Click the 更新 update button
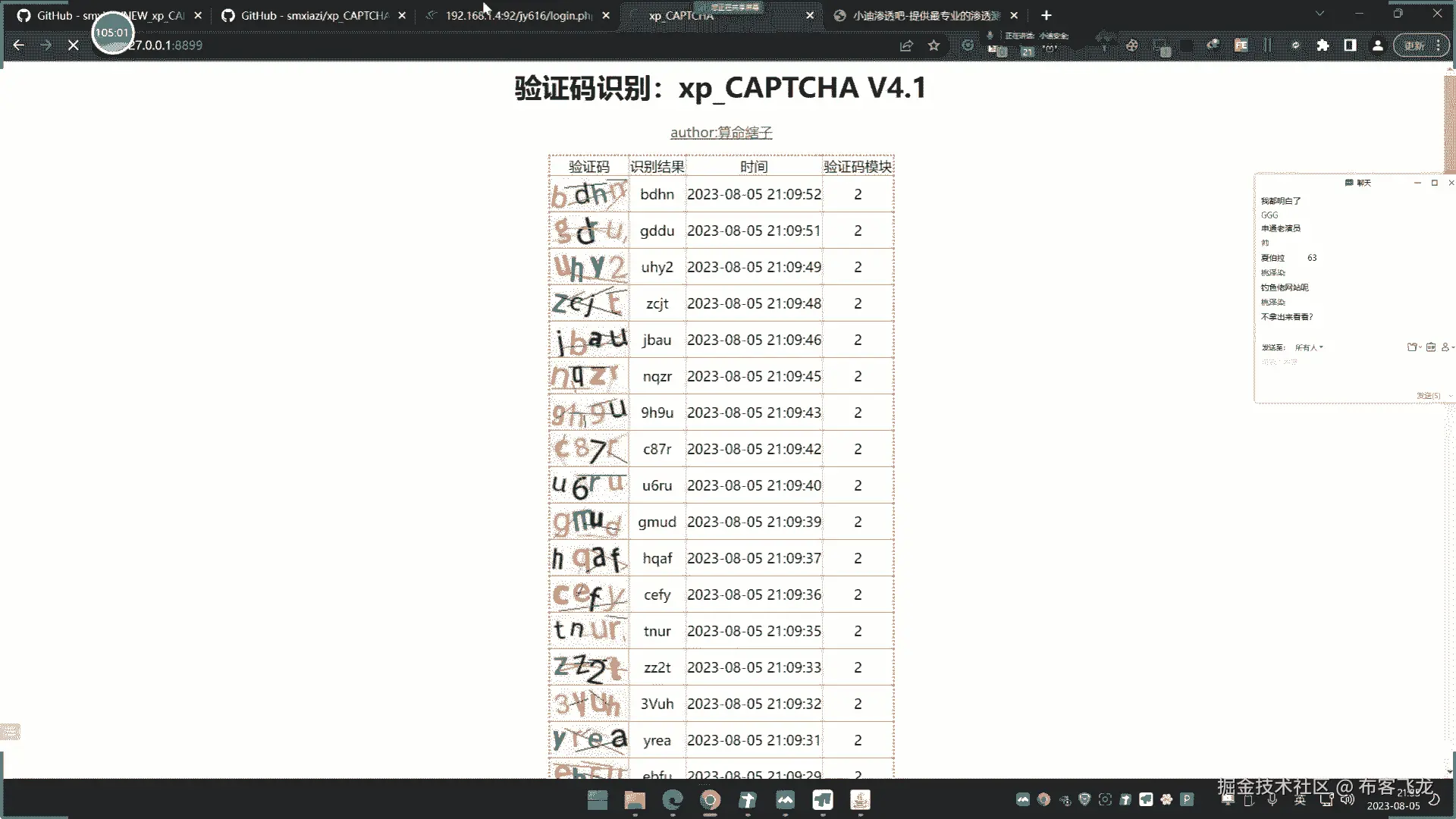The image size is (1456, 819). point(1414,45)
